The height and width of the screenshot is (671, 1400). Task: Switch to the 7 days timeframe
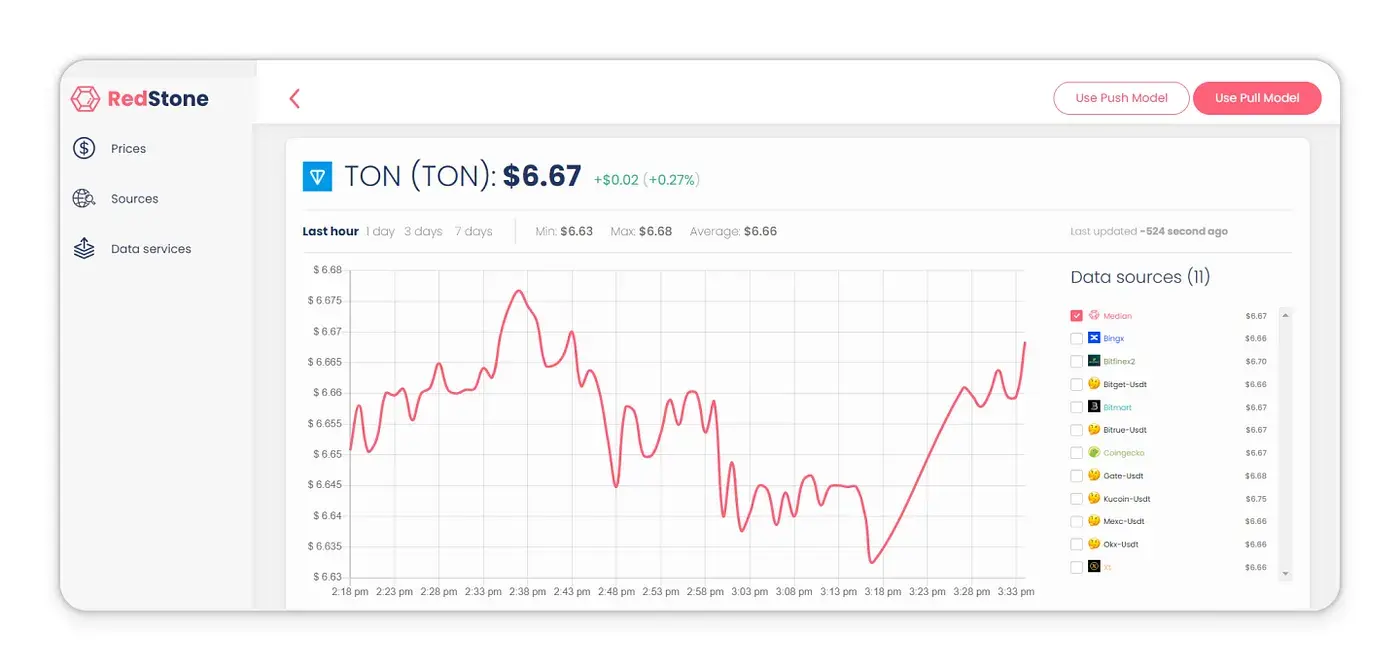(473, 230)
